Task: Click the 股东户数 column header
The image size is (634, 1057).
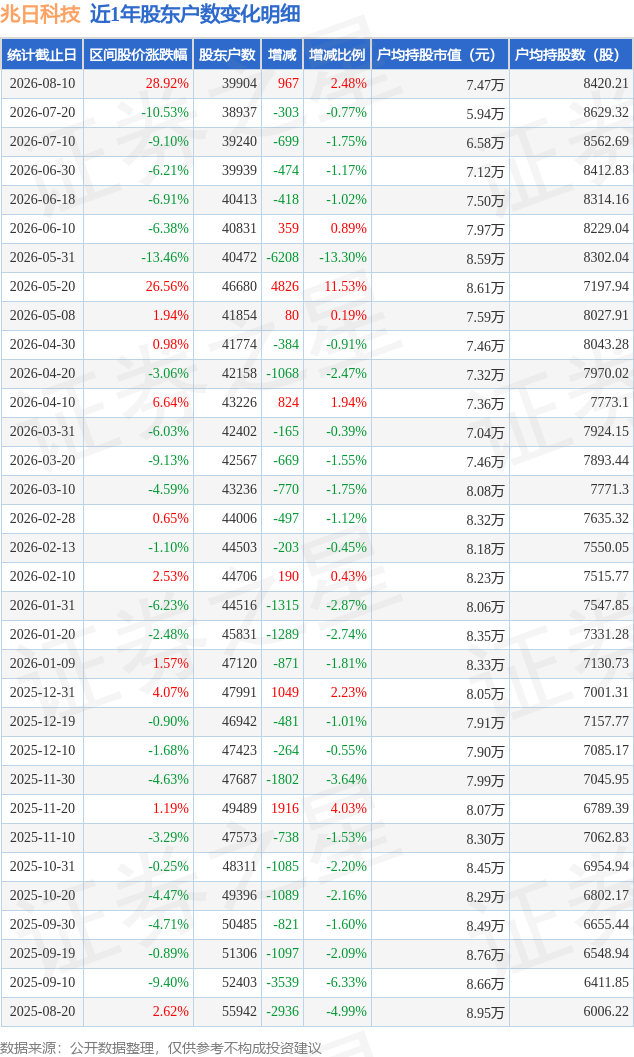Action: click(x=227, y=55)
